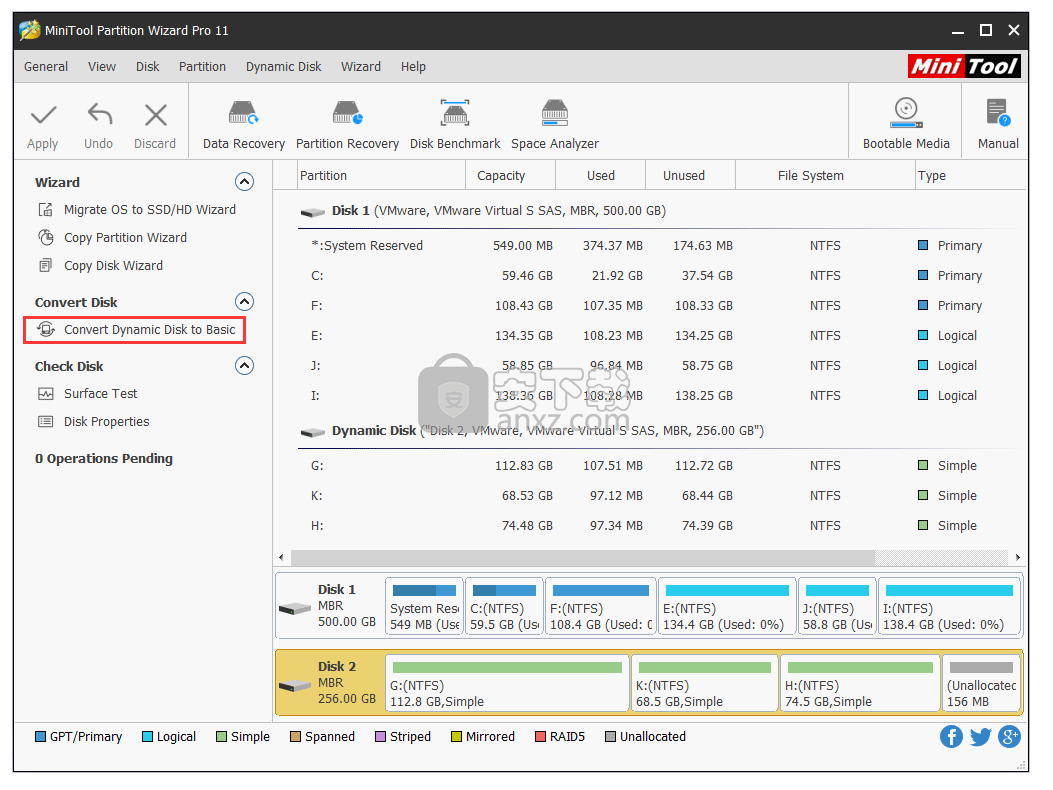Click horizontal scrollbar right arrow
Screen dimensions: 1053x790
click(1018, 557)
